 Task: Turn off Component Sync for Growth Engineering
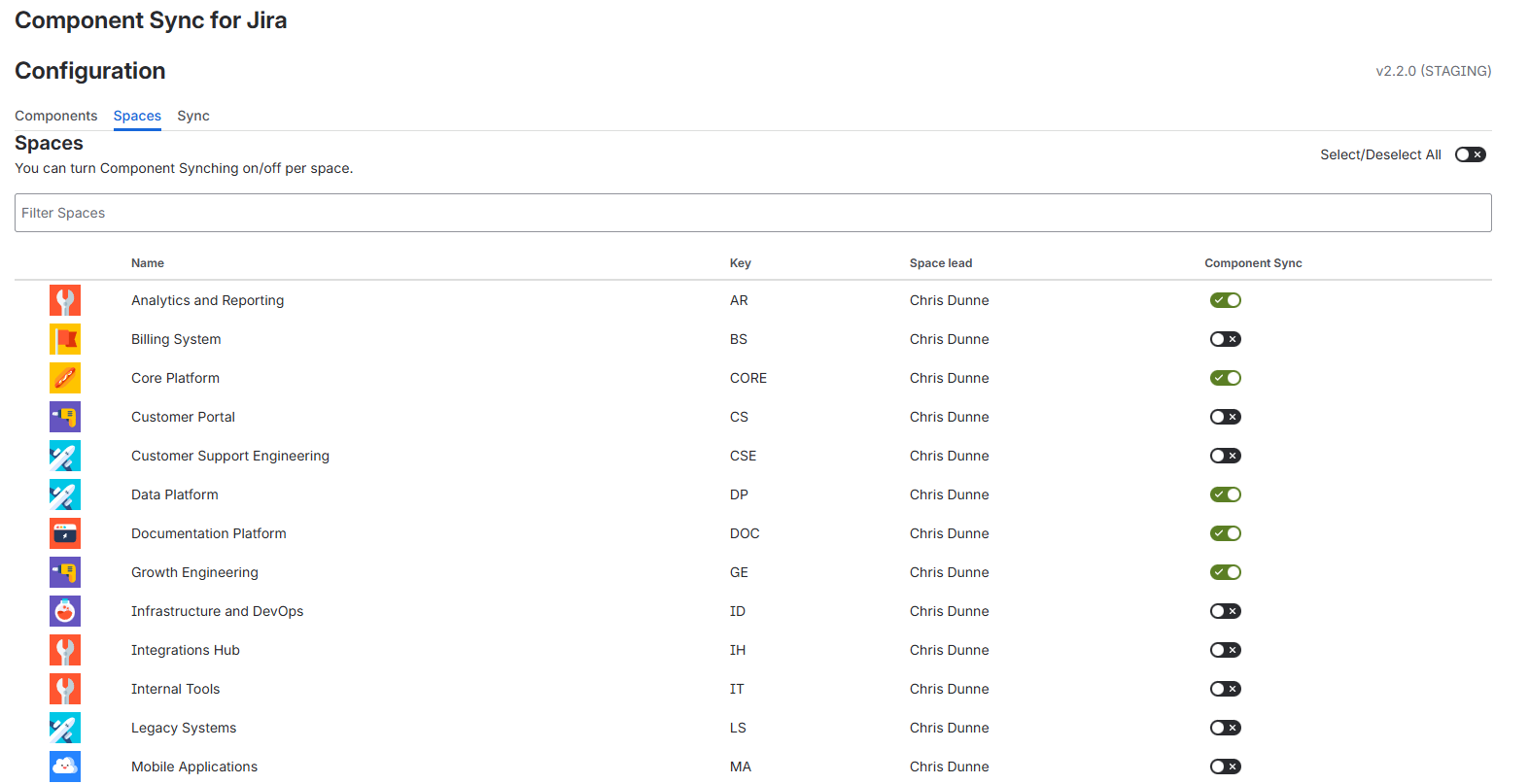point(1225,572)
